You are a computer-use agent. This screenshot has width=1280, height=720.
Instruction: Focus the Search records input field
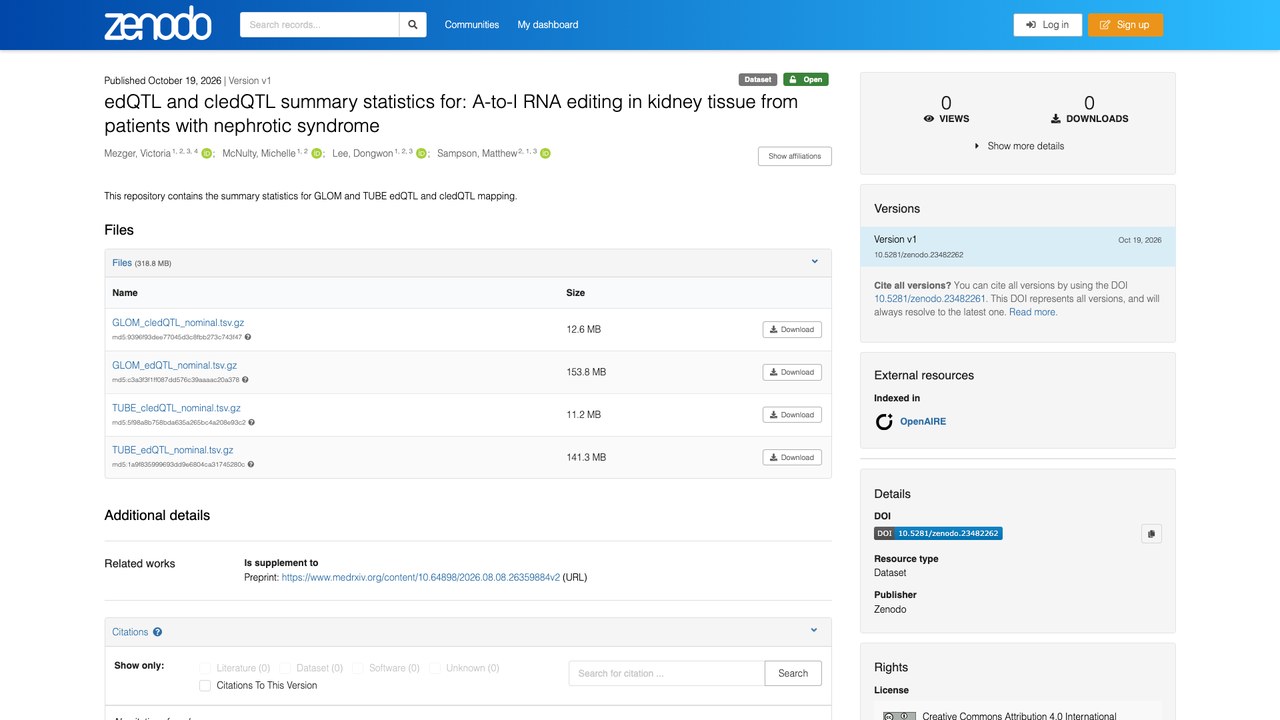320,25
